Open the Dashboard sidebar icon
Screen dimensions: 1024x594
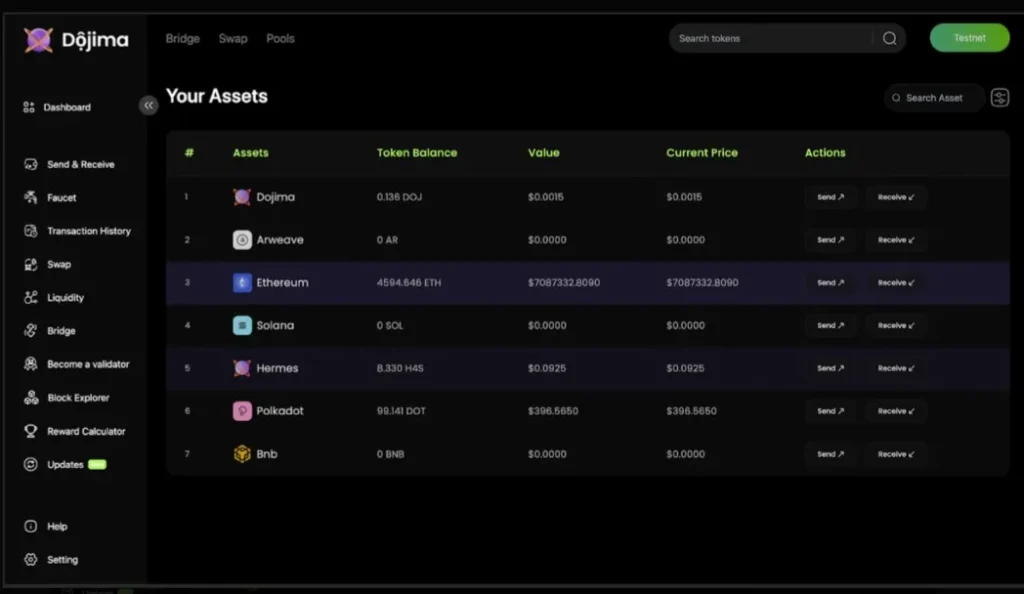[29, 107]
